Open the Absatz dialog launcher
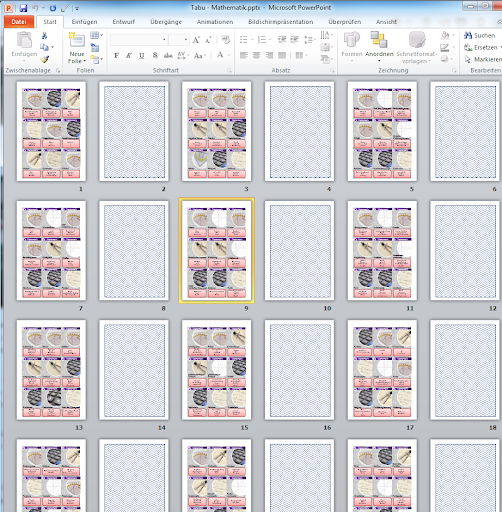This screenshot has width=502, height=512. pyautogui.click(x=332, y=71)
